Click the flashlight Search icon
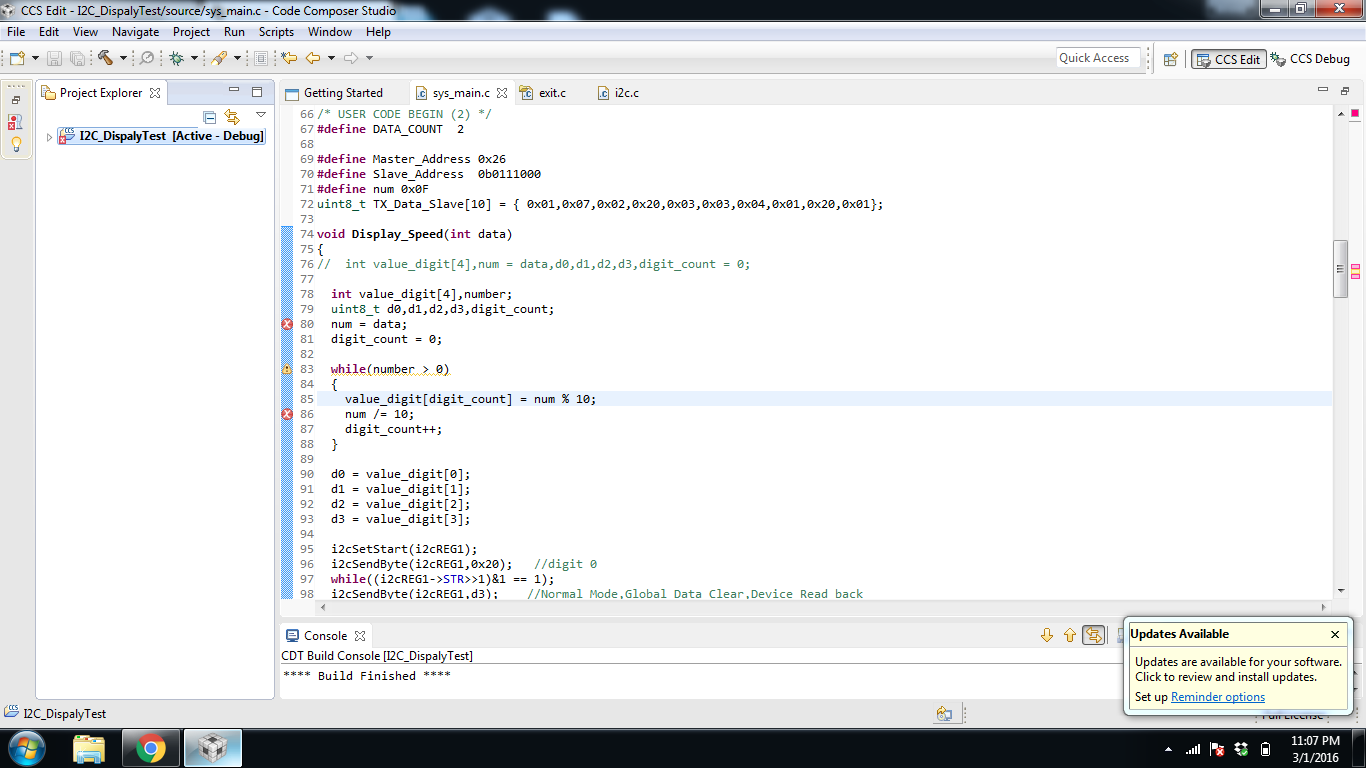Viewport: 1366px width, 768px height. [219, 58]
